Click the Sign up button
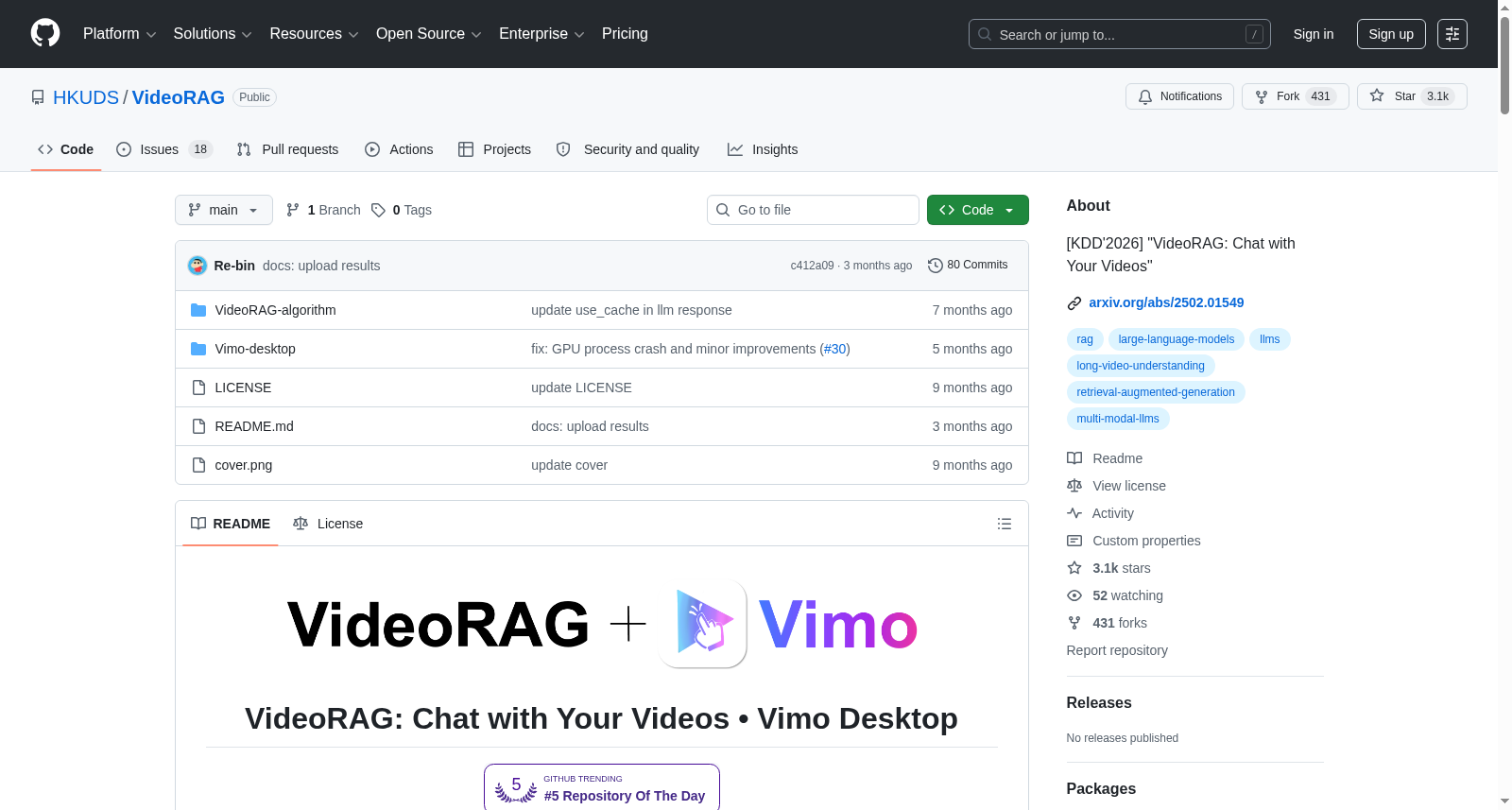 (x=1391, y=34)
